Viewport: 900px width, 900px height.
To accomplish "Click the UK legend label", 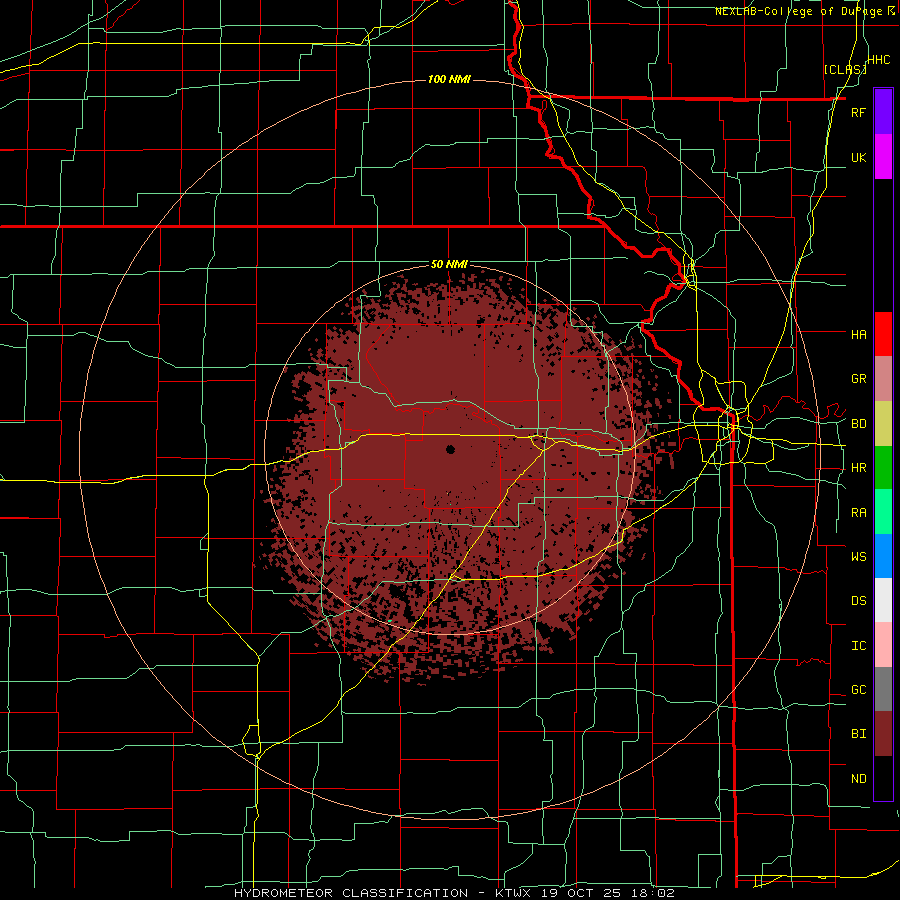I will [x=858, y=157].
